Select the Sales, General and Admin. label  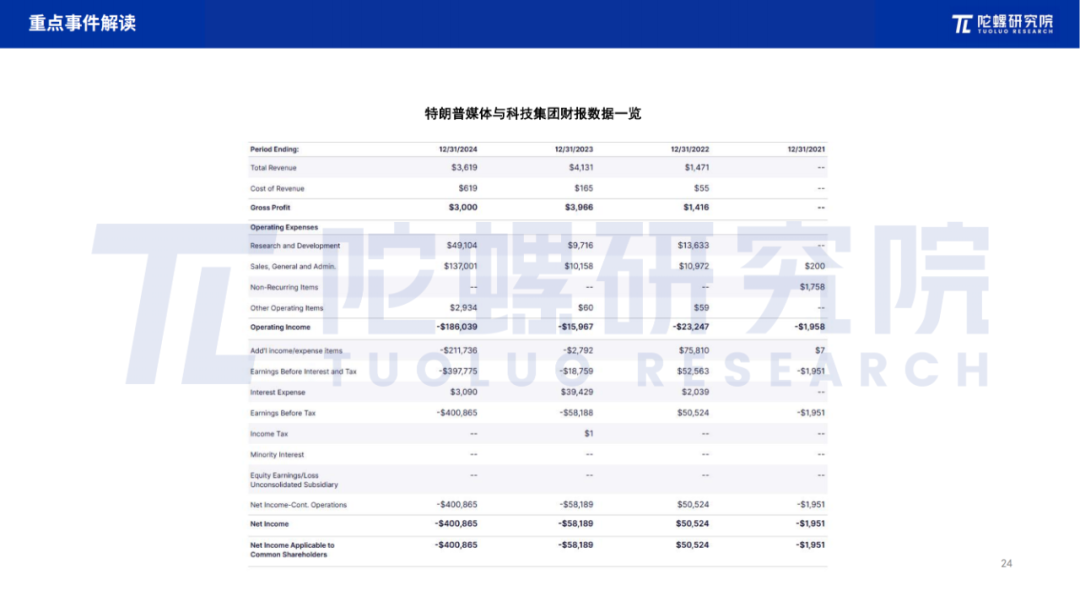[x=293, y=266]
